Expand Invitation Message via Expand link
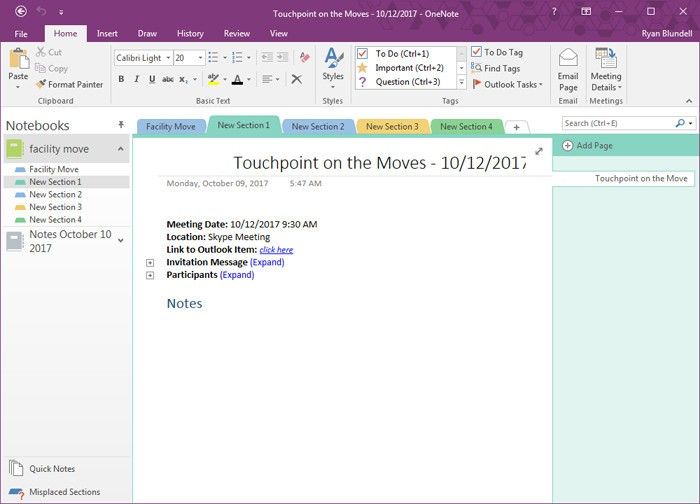 (x=267, y=262)
